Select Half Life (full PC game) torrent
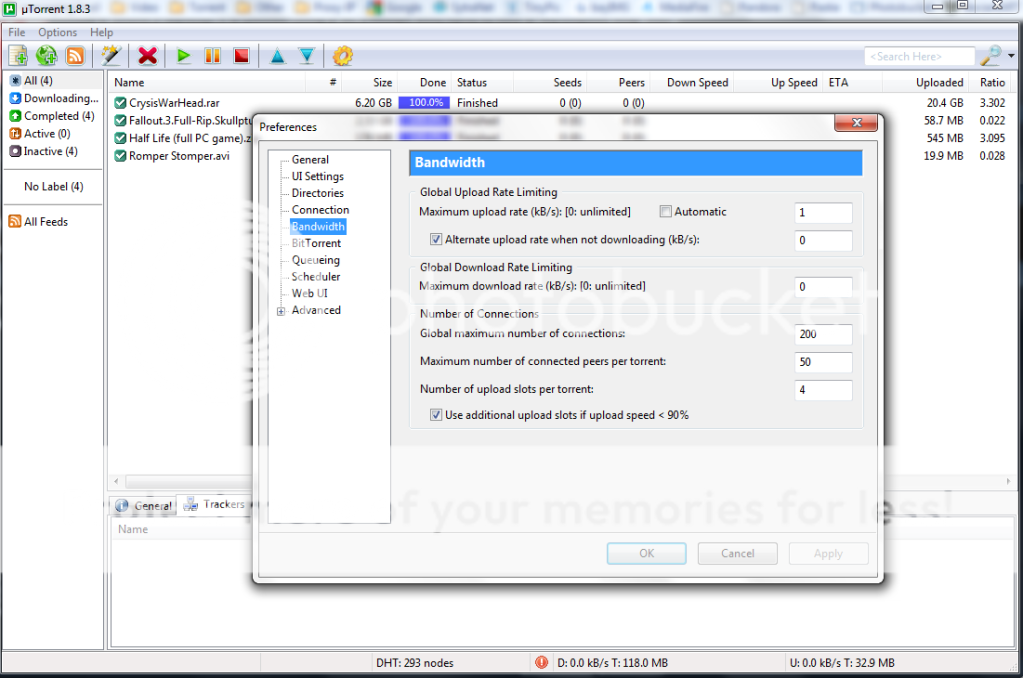Viewport: 1023px width, 678px height. click(x=183, y=138)
